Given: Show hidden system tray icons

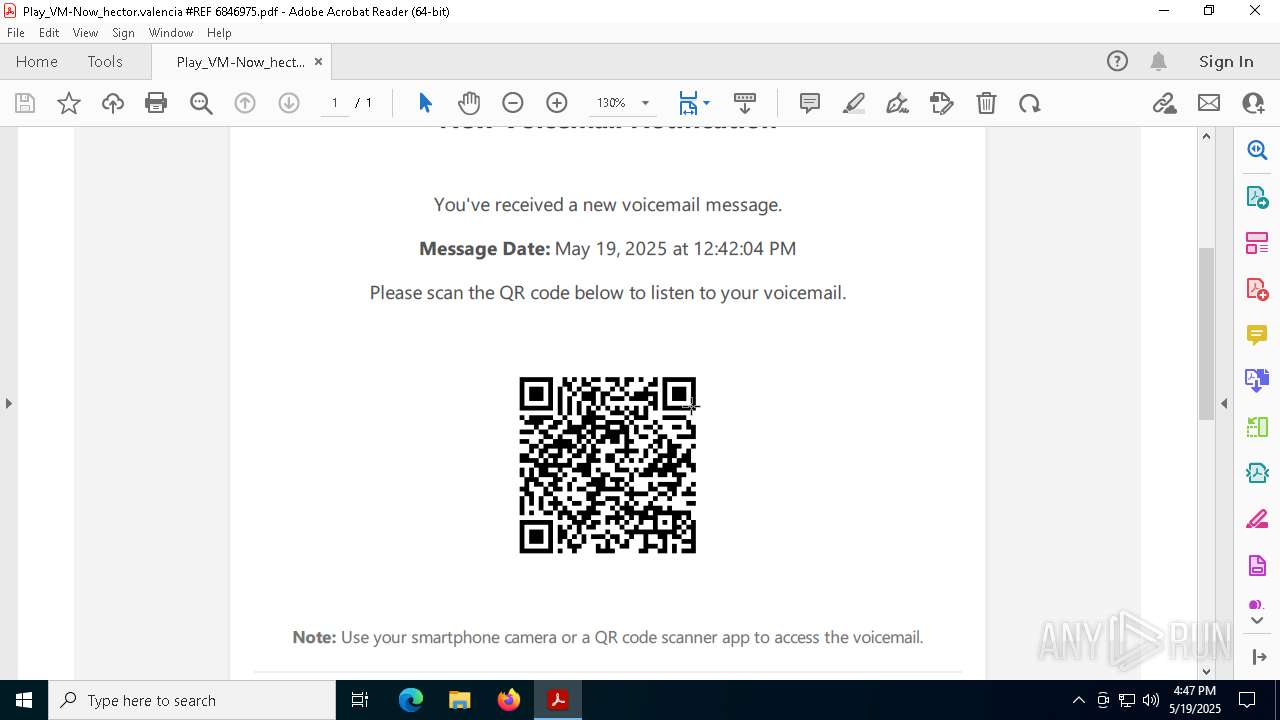Looking at the screenshot, I should (x=1078, y=700).
